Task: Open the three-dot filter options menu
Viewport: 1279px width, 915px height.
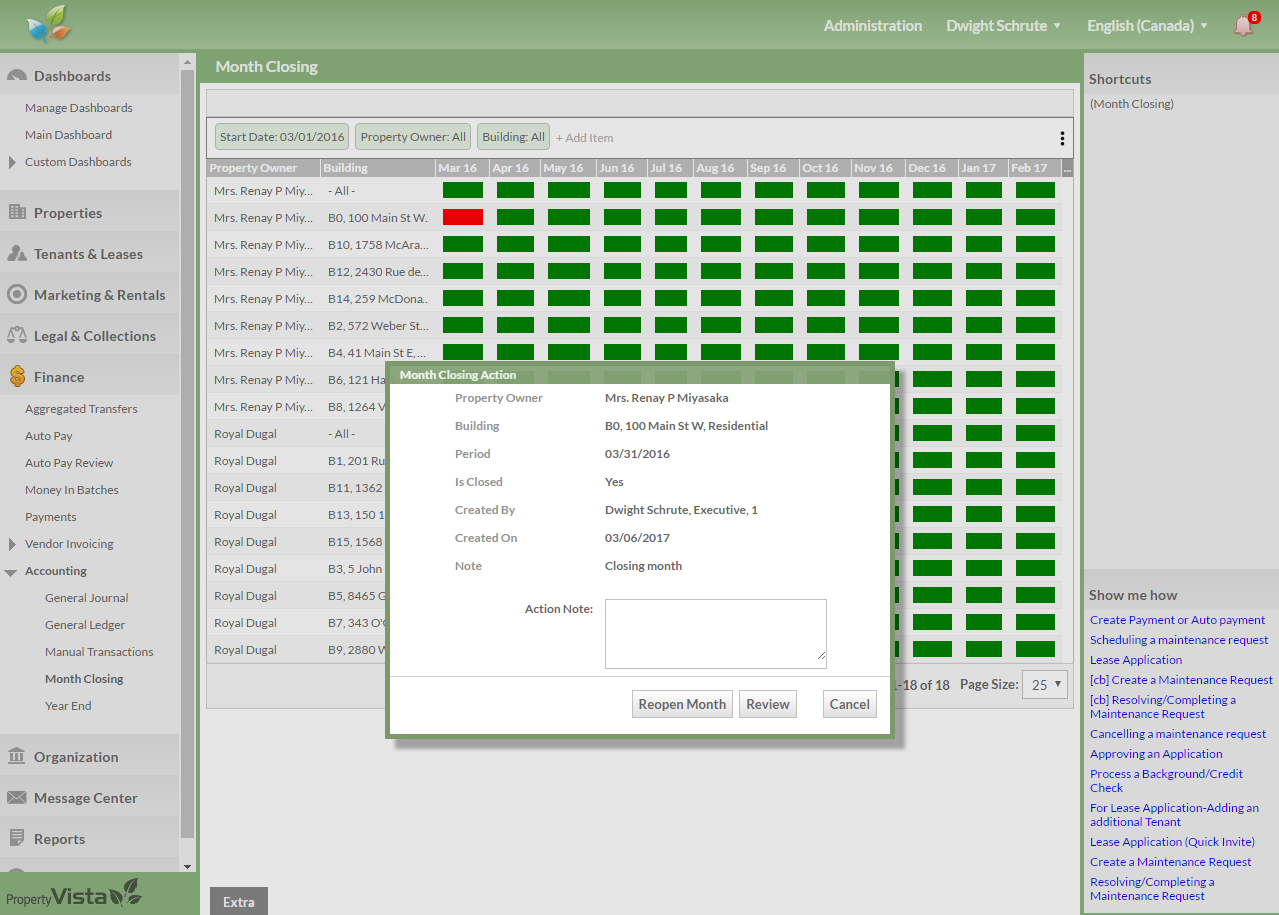Action: (1062, 138)
